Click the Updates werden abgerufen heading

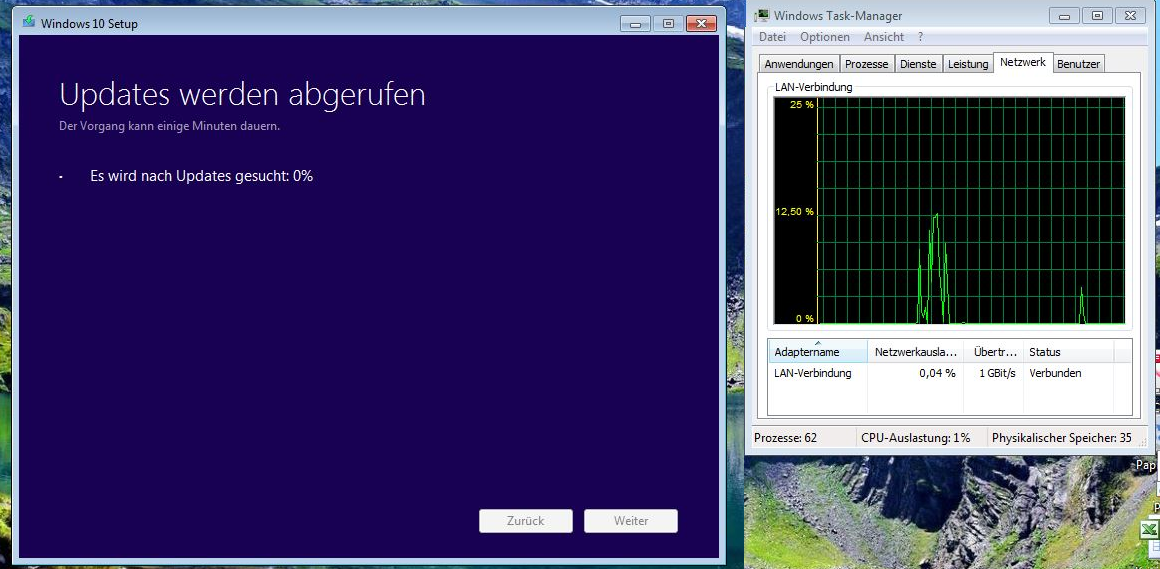(242, 95)
